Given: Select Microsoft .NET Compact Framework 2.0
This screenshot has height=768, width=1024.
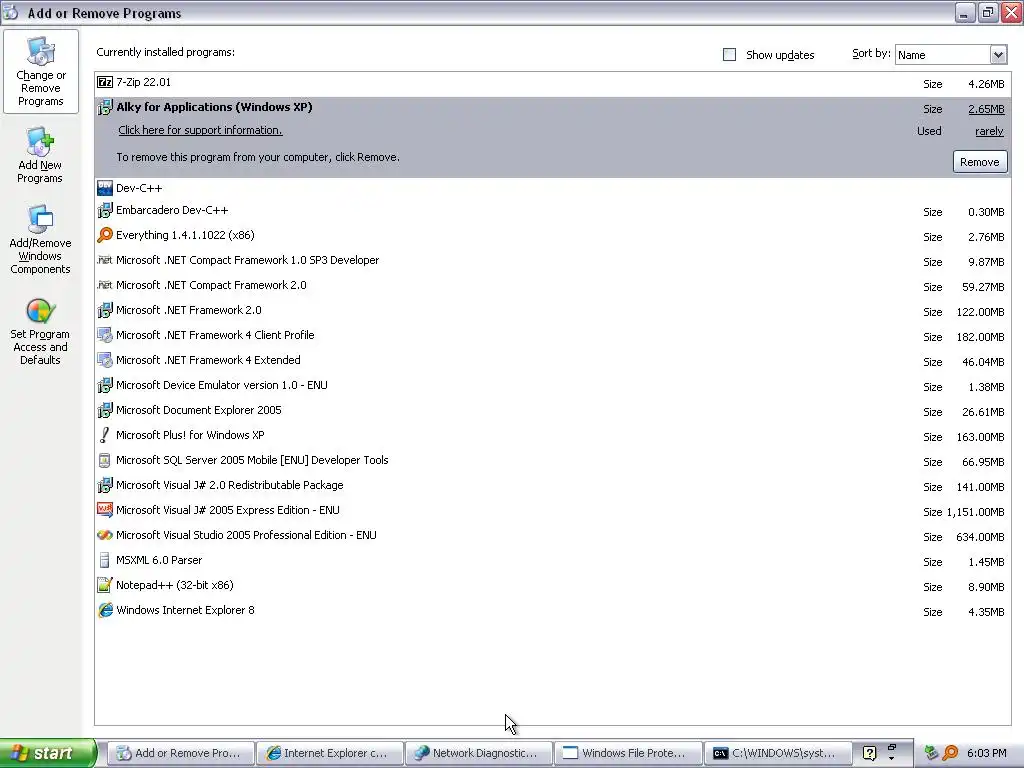Looking at the screenshot, I should pos(552,286).
